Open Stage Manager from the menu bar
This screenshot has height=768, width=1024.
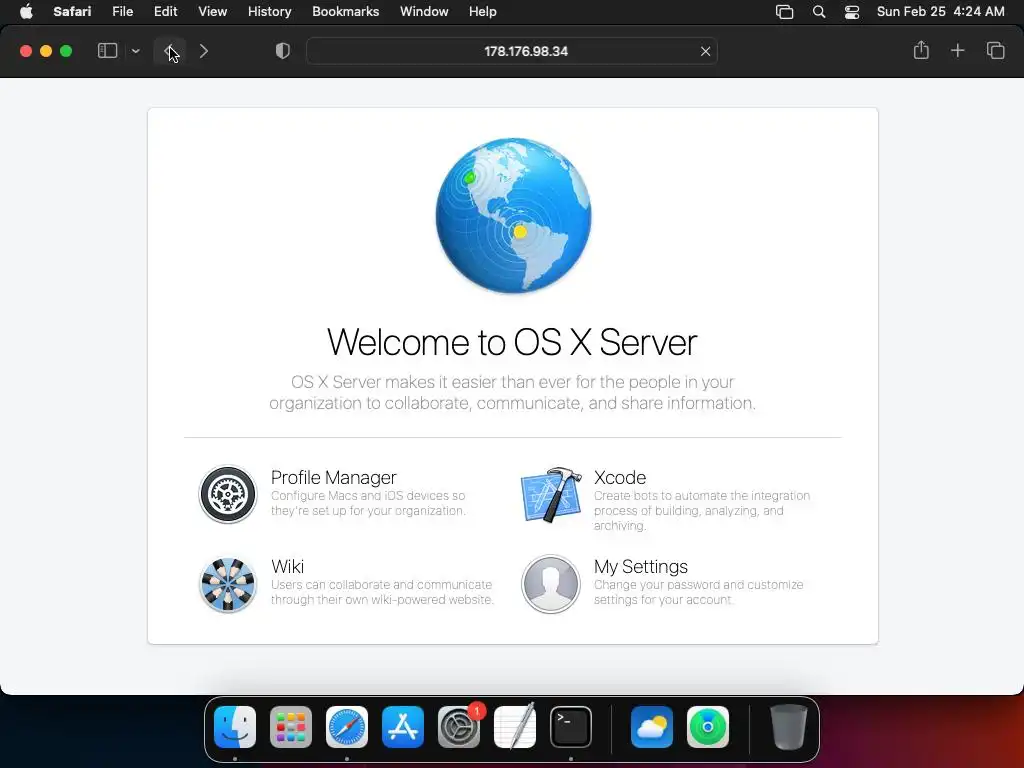[x=784, y=12]
